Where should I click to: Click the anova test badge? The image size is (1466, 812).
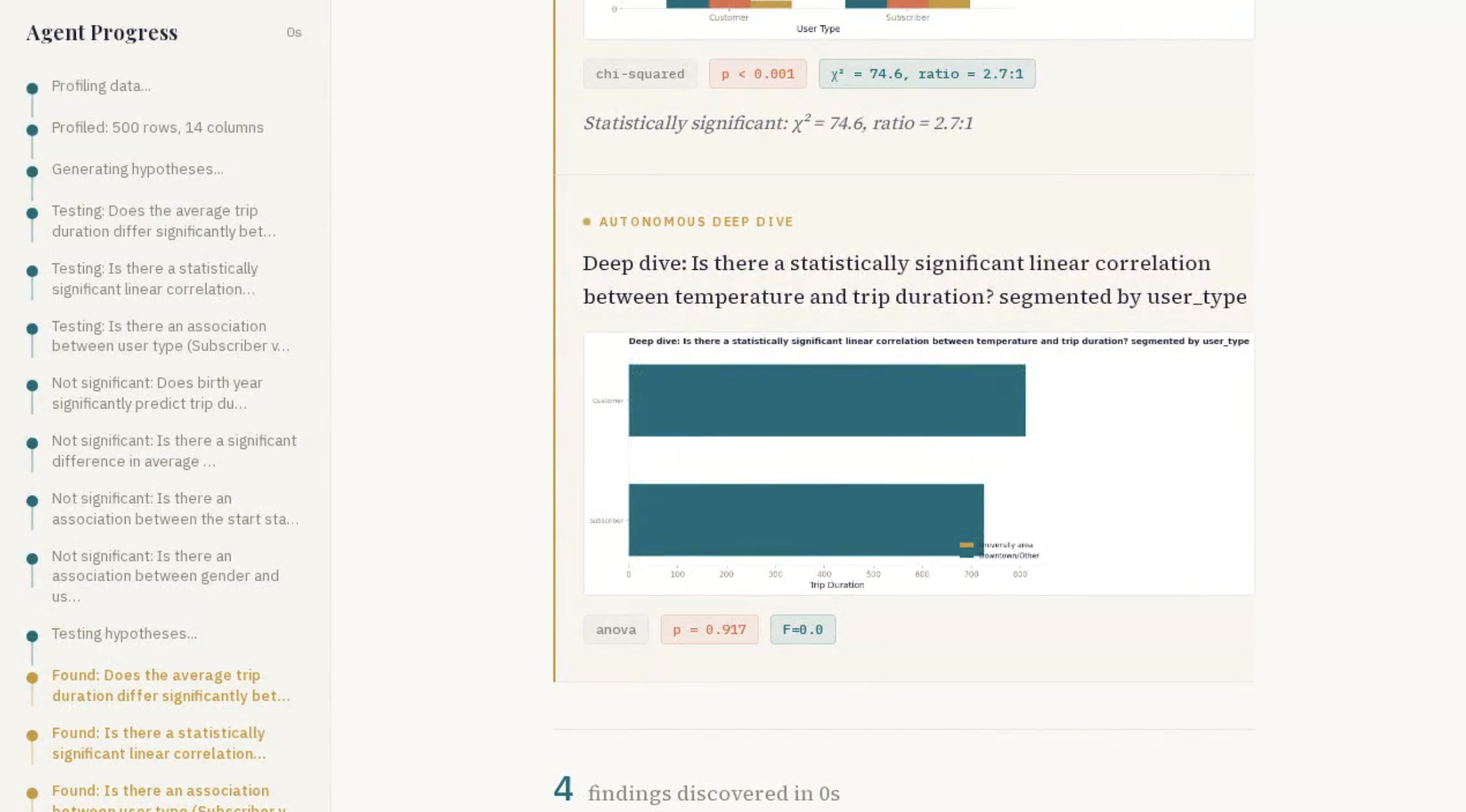point(615,630)
